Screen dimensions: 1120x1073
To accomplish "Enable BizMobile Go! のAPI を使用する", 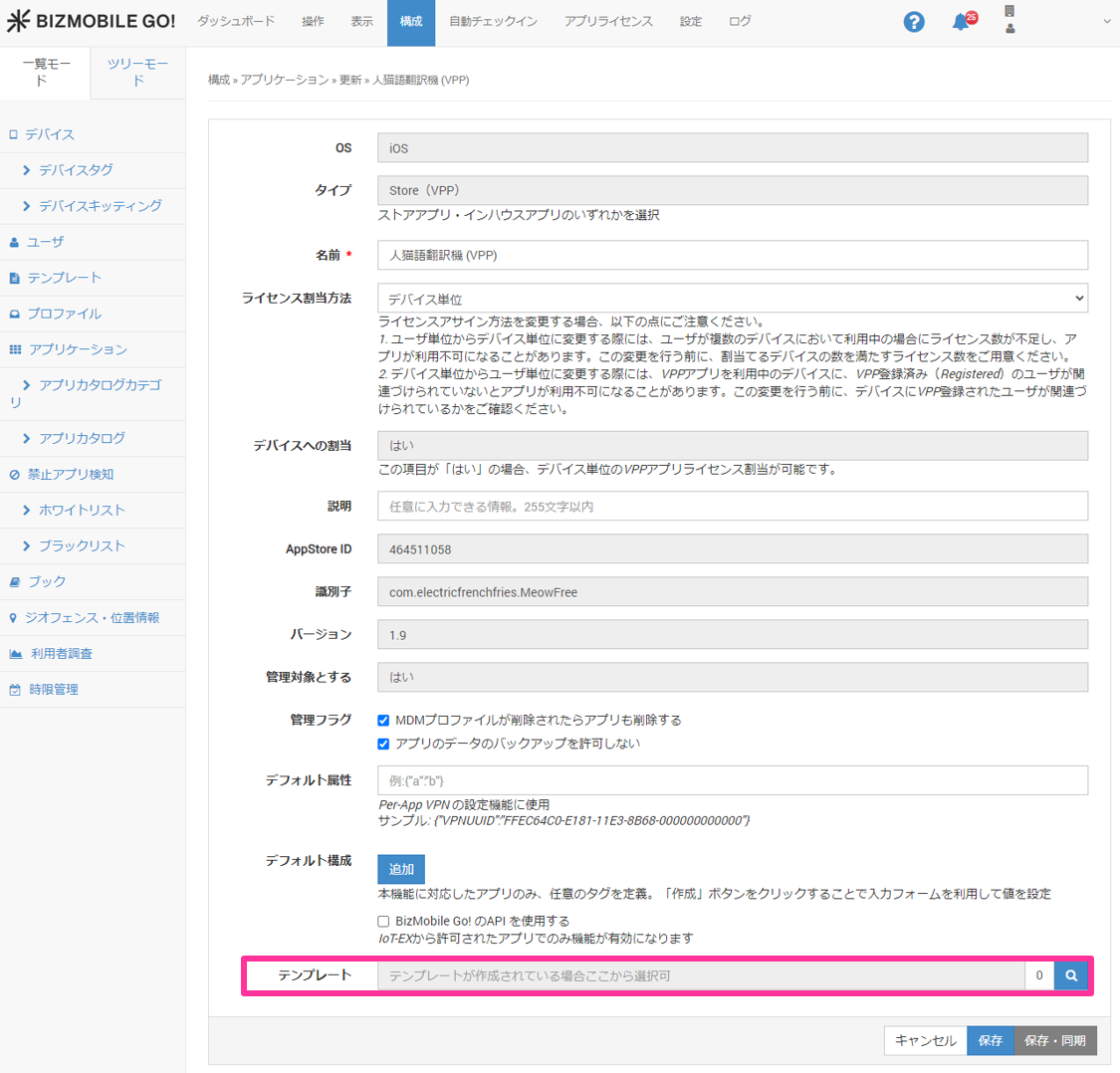I will tap(383, 922).
